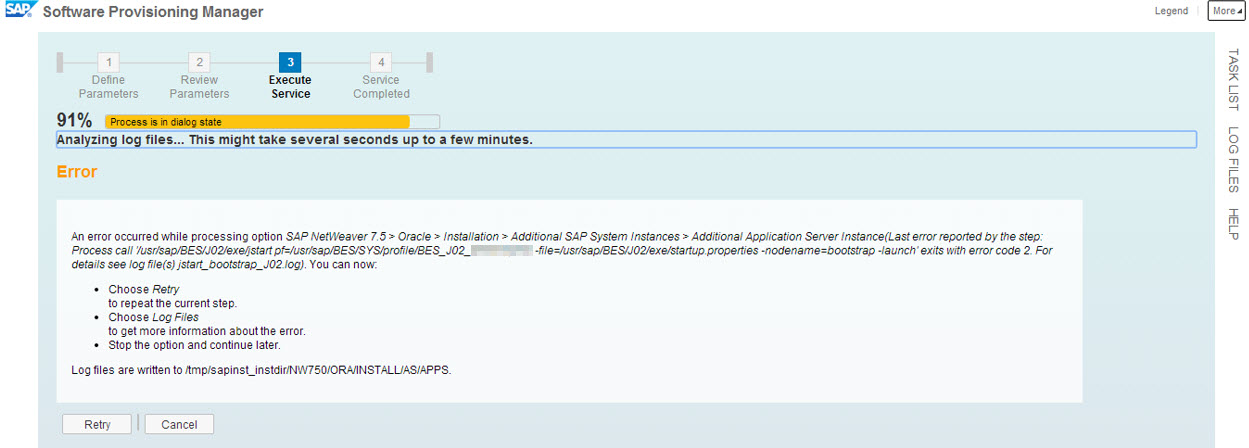Click the Software Provisioning Manager title
Viewport: 1249px width, 448px height.
click(154, 12)
